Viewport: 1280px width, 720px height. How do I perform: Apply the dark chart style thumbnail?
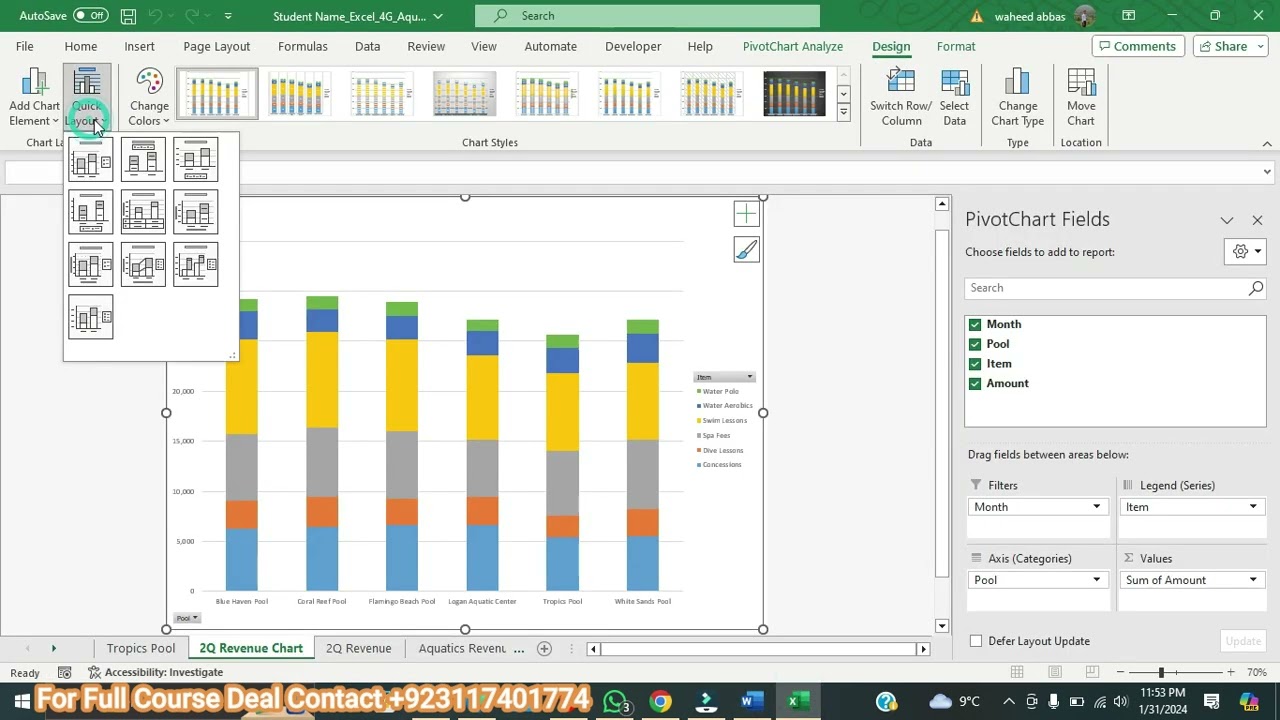point(794,93)
